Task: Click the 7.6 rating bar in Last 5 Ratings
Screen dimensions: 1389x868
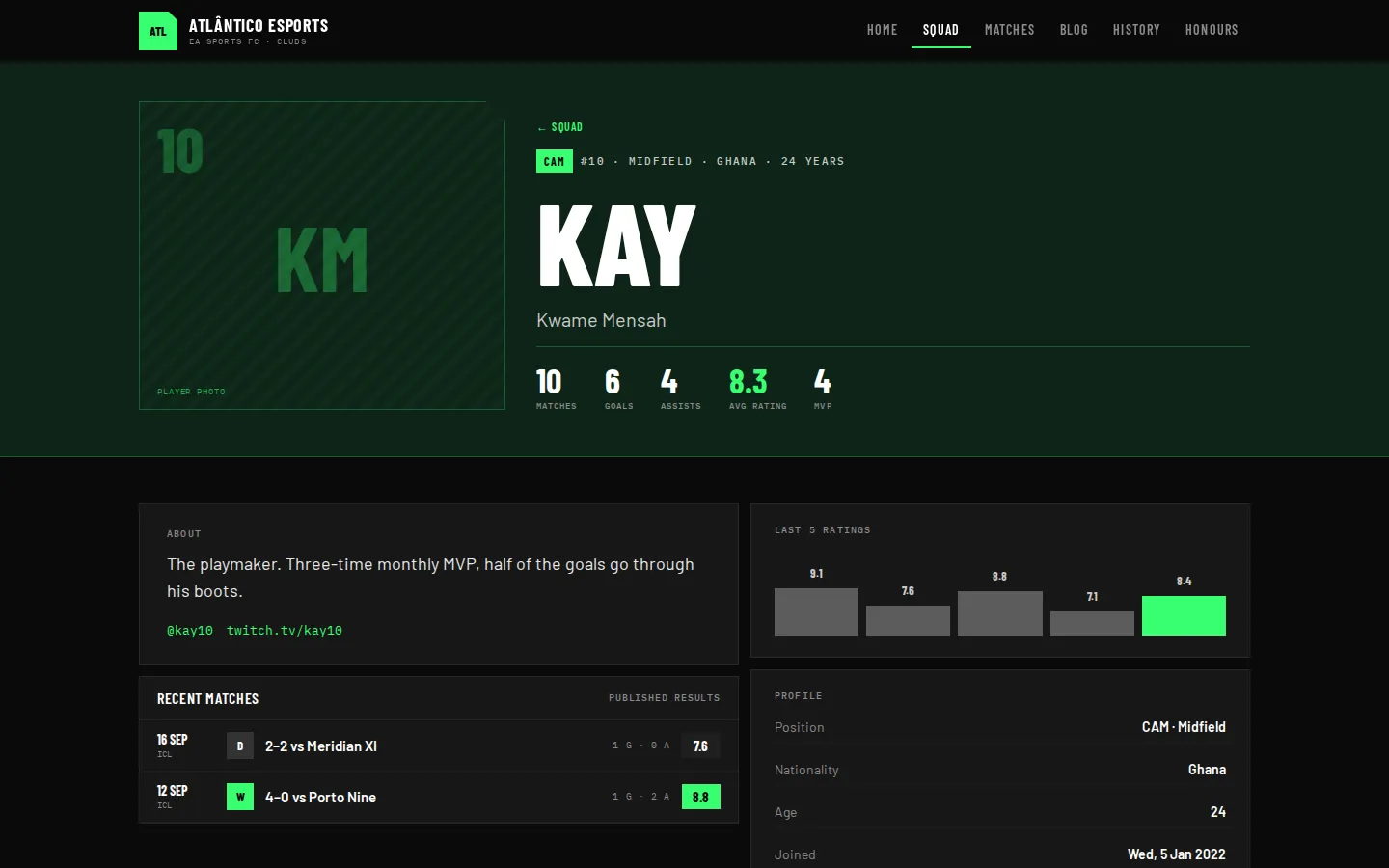Action: pyautogui.click(x=908, y=620)
